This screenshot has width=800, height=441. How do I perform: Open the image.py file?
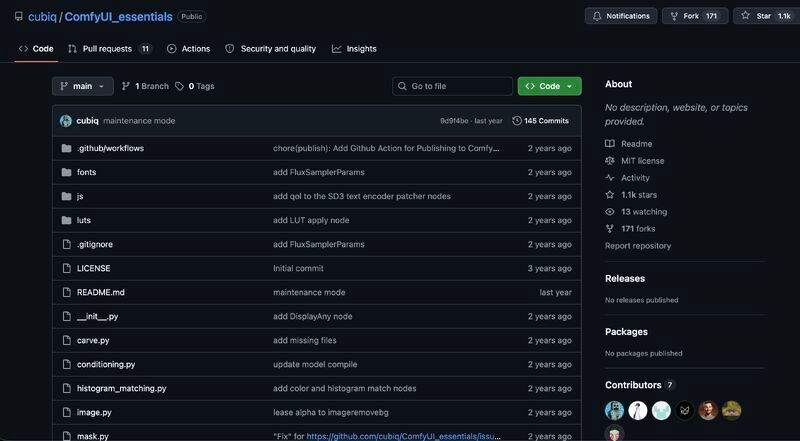point(94,412)
